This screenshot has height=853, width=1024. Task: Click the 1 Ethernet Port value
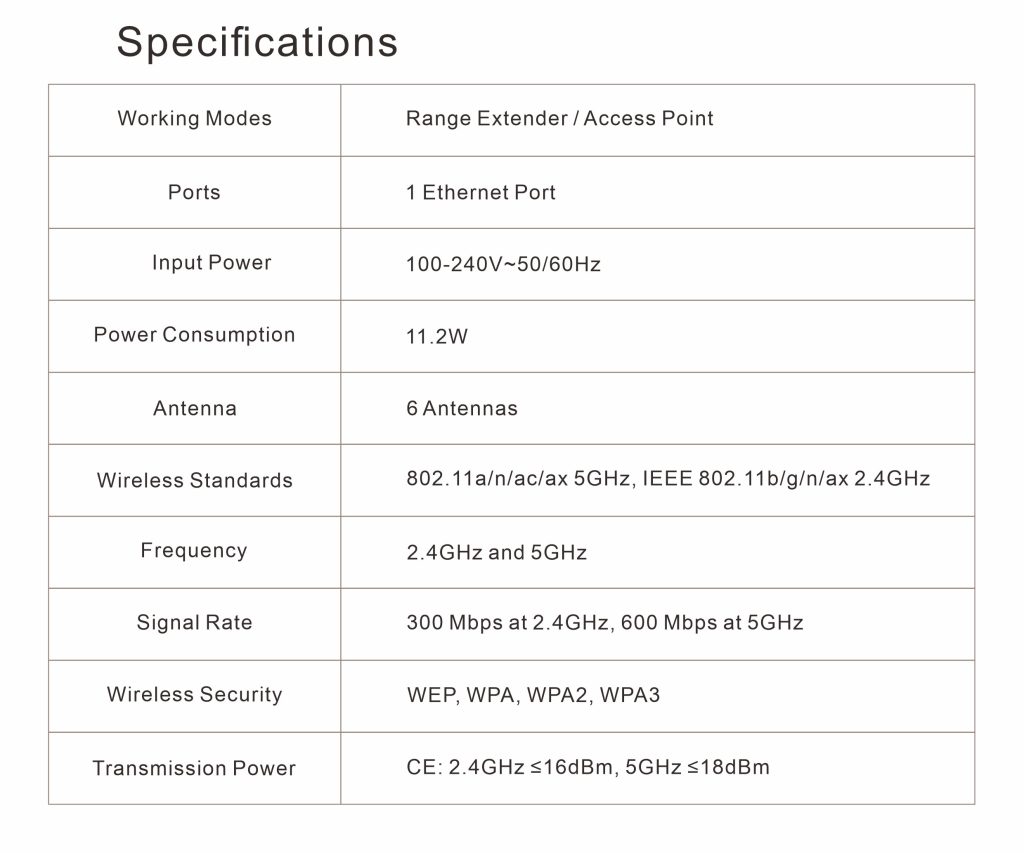pos(481,192)
